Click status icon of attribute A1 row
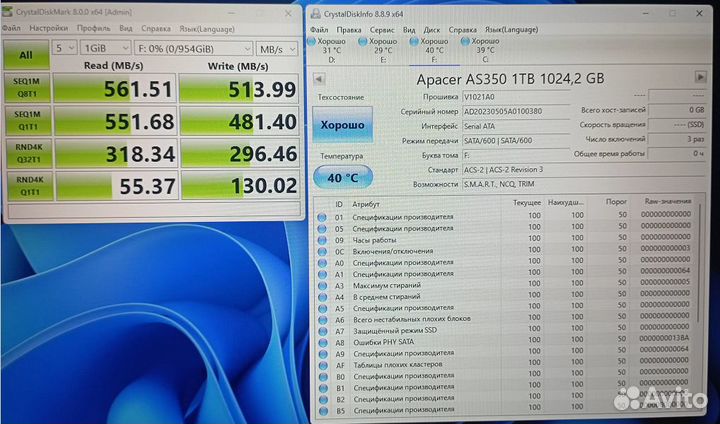This screenshot has height=424, width=720. click(322, 274)
